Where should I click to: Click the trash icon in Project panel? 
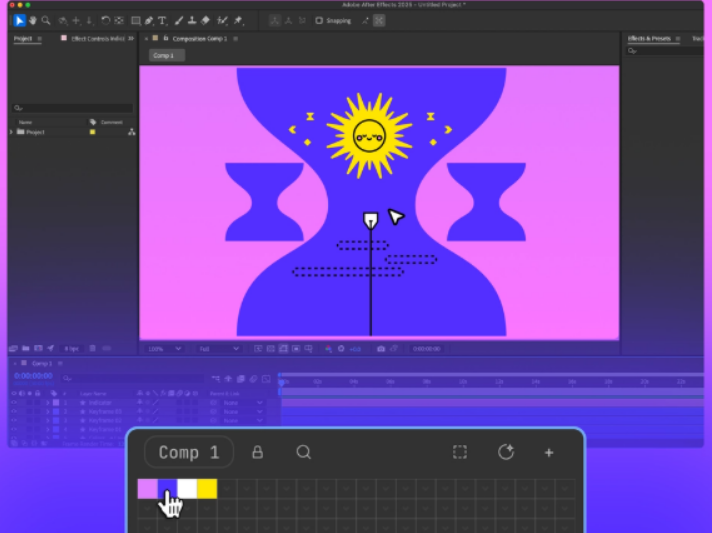coord(93,348)
